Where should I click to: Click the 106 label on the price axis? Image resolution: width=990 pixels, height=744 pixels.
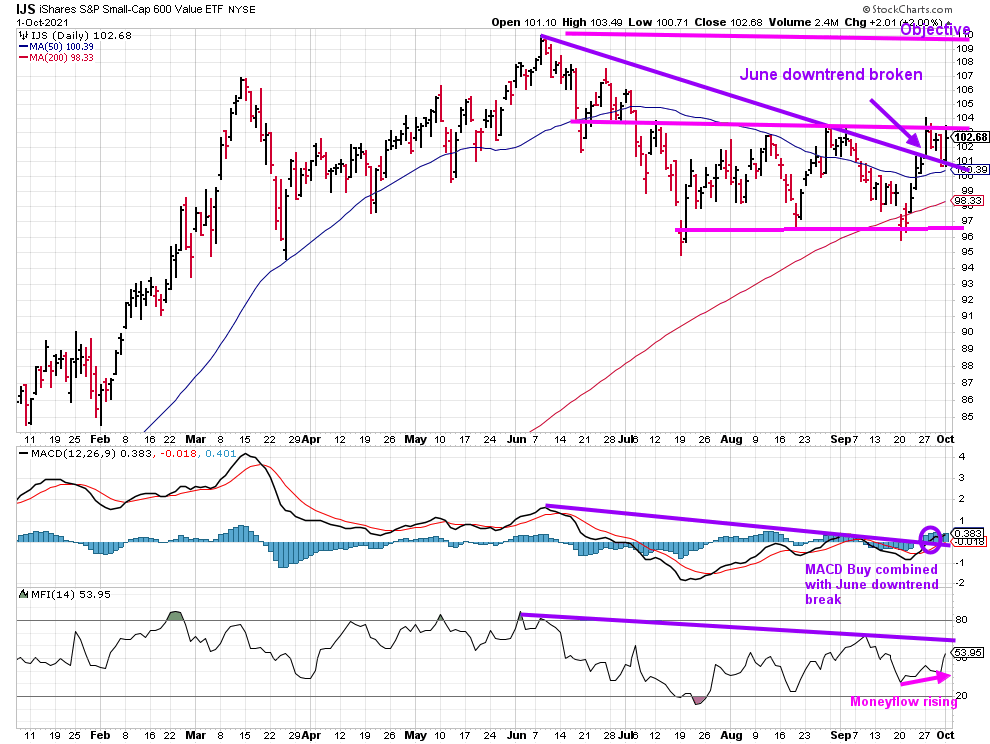click(x=964, y=90)
